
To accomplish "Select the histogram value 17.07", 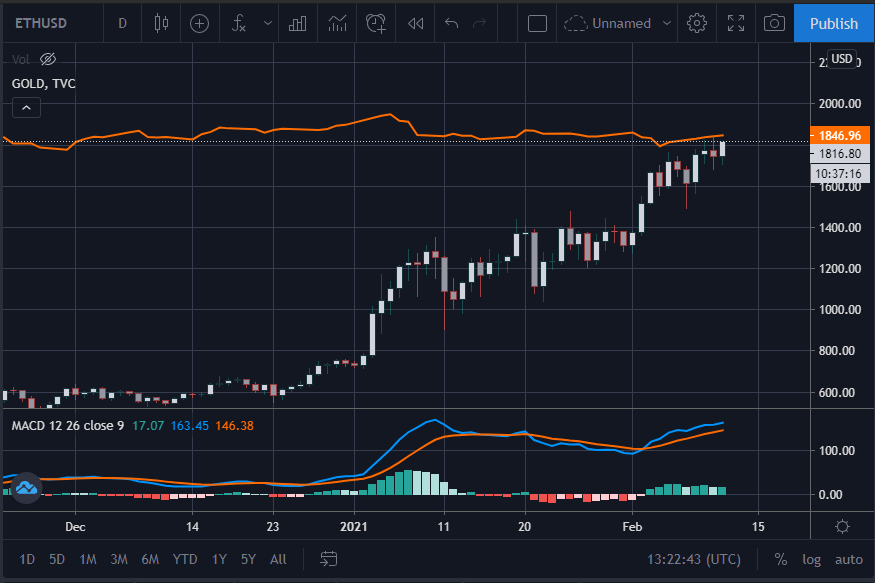I will click(148, 426).
